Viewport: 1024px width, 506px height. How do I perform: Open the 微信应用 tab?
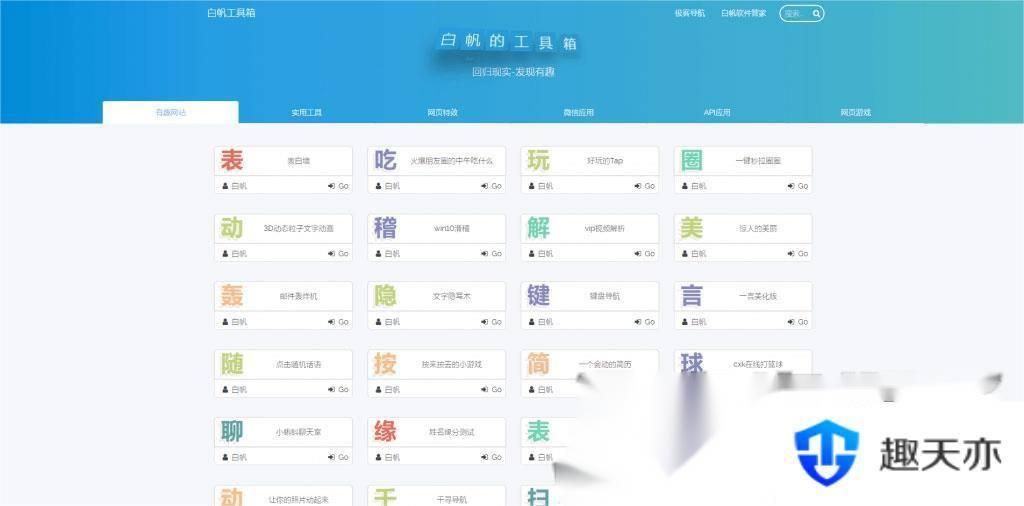click(x=579, y=112)
